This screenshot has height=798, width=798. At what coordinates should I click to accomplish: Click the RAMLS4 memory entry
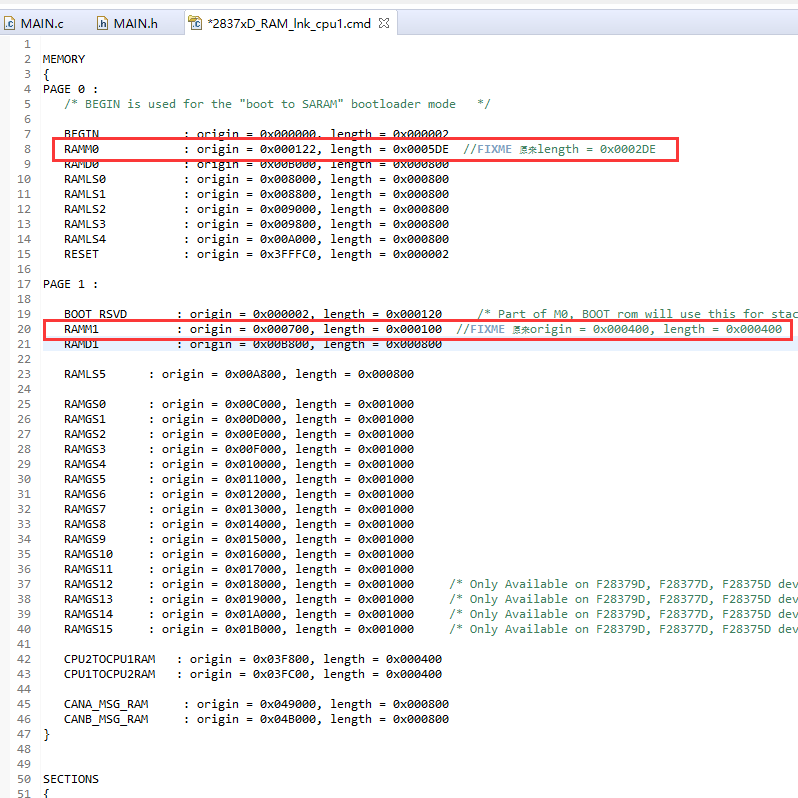[x=85, y=239]
